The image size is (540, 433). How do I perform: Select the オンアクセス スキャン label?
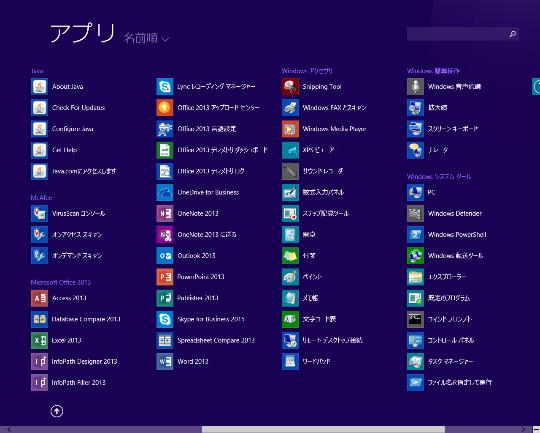point(77,235)
